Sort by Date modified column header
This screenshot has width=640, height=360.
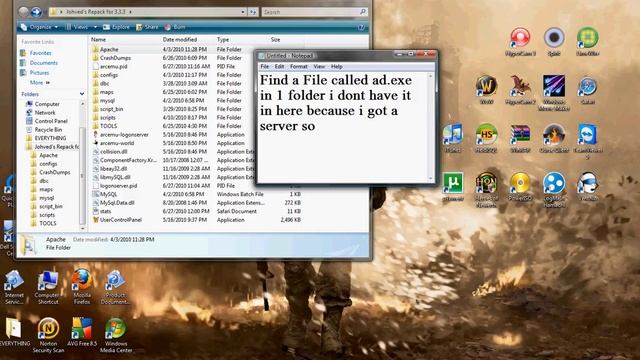point(188,40)
